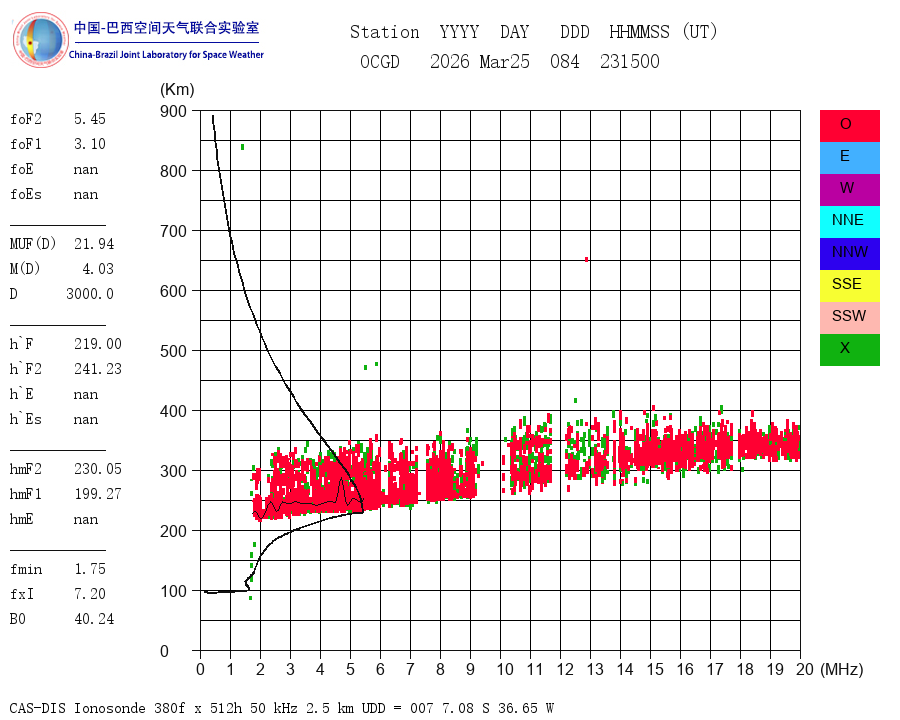Select the green X legend swatch
Image resolution: width=900 pixels, height=720 pixels.
[x=849, y=350]
